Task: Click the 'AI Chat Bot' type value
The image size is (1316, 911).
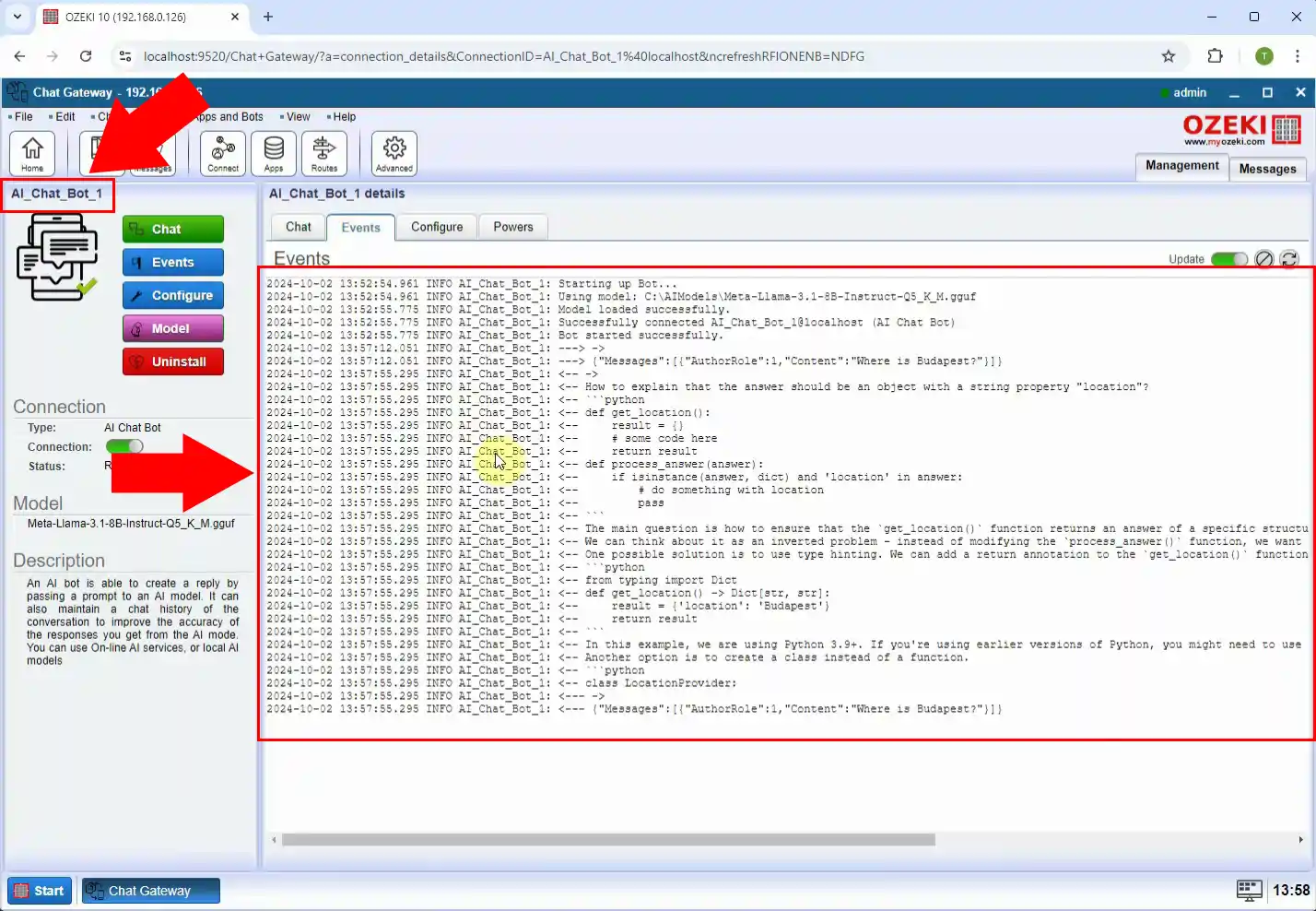Action: tap(133, 428)
